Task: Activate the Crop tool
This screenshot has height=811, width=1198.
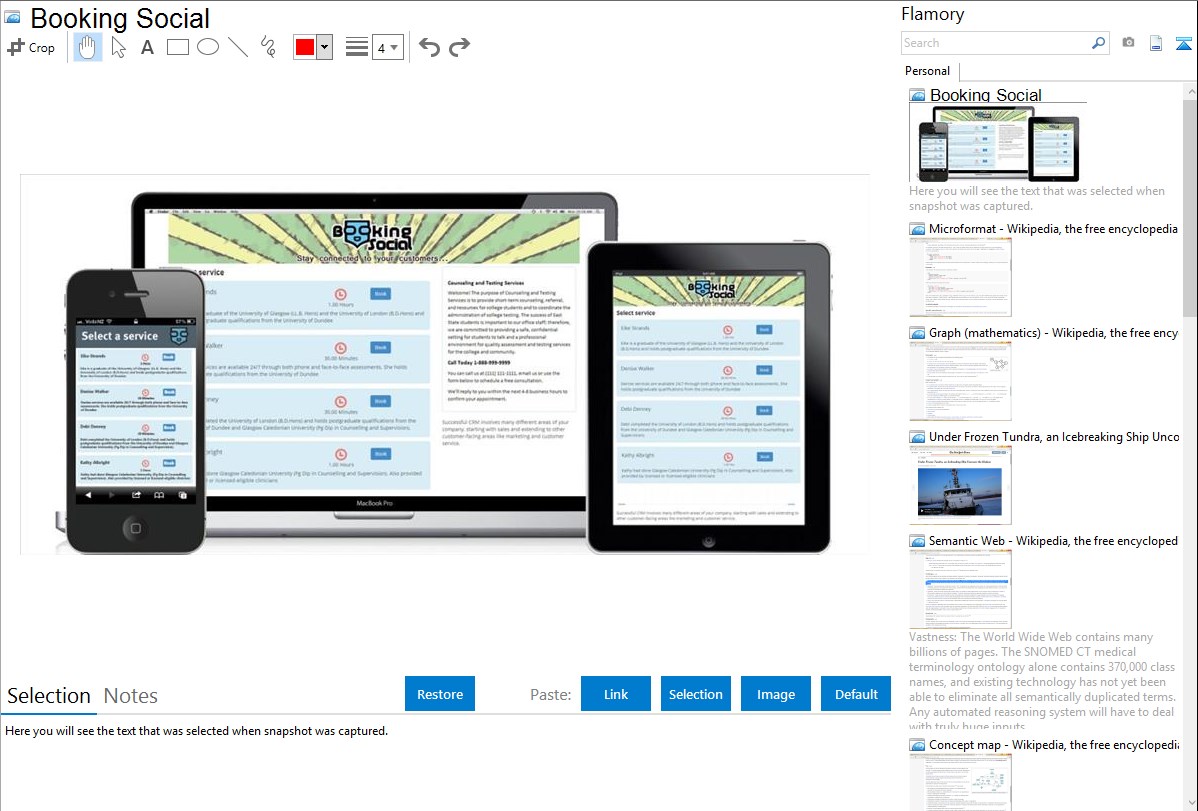Action: coord(31,47)
